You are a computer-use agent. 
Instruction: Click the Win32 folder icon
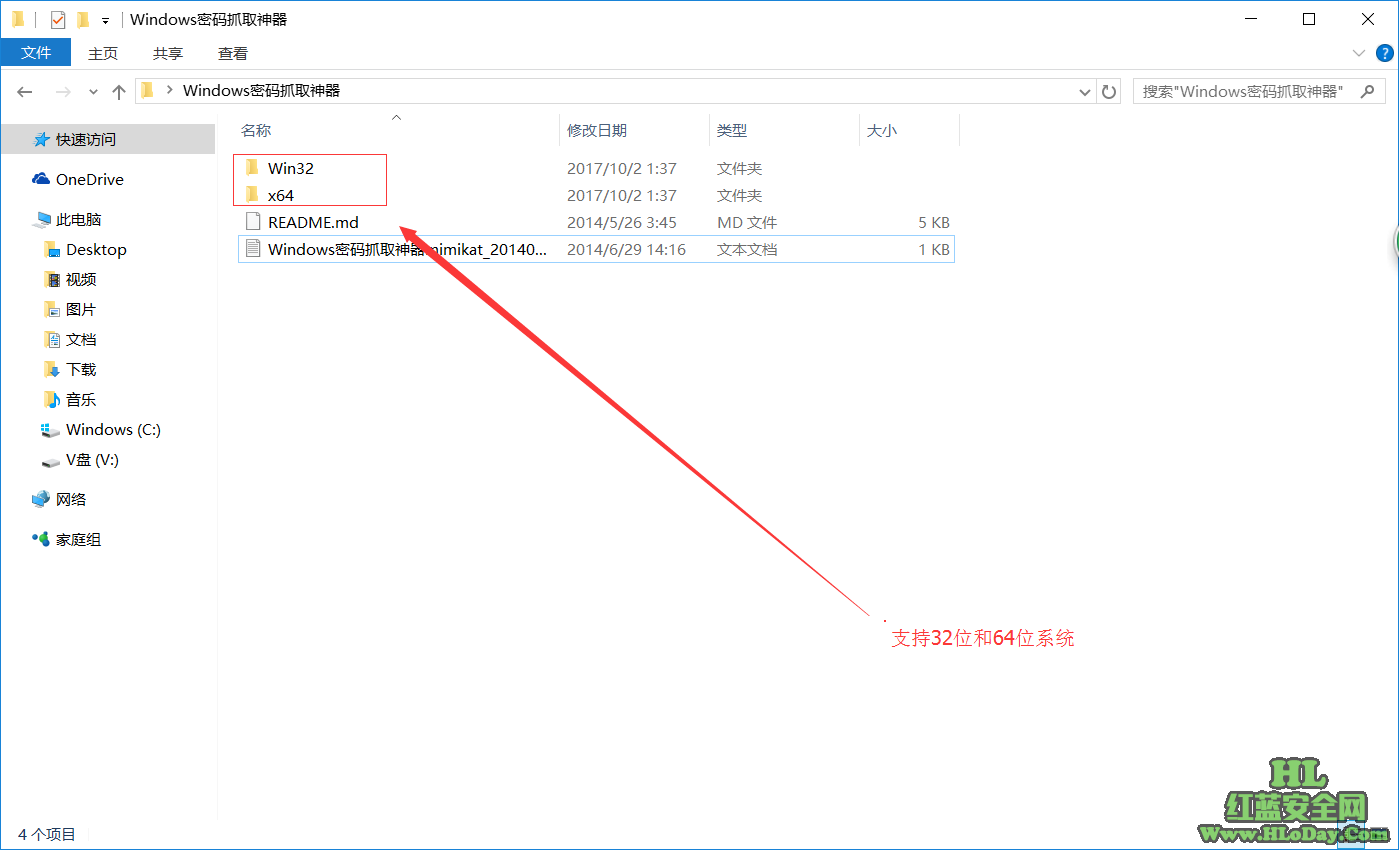click(252, 168)
